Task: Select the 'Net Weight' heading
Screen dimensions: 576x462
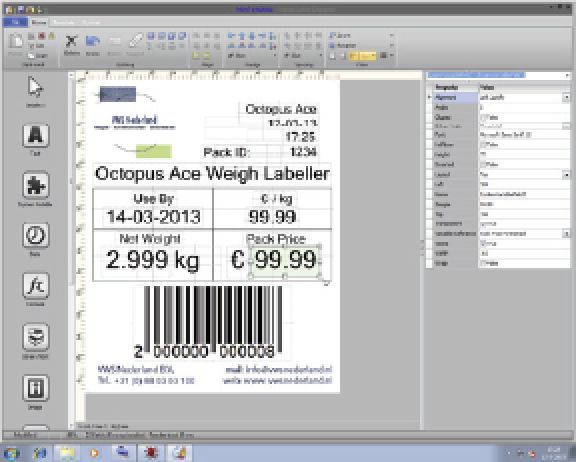Action: coord(150,239)
